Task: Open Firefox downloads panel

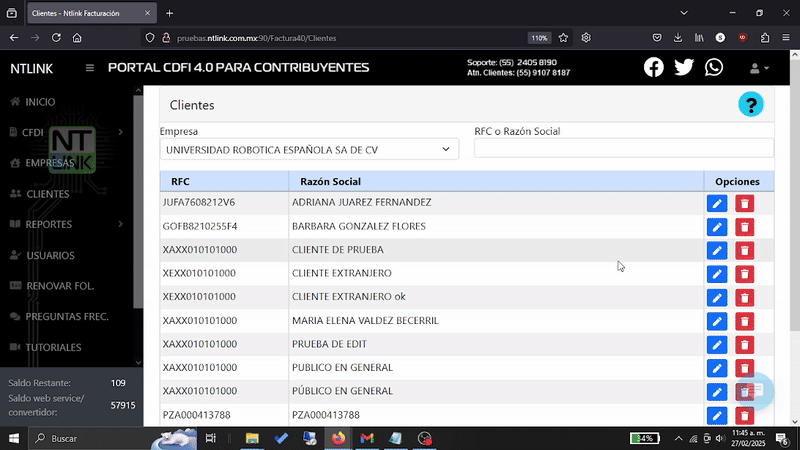Action: (x=678, y=38)
